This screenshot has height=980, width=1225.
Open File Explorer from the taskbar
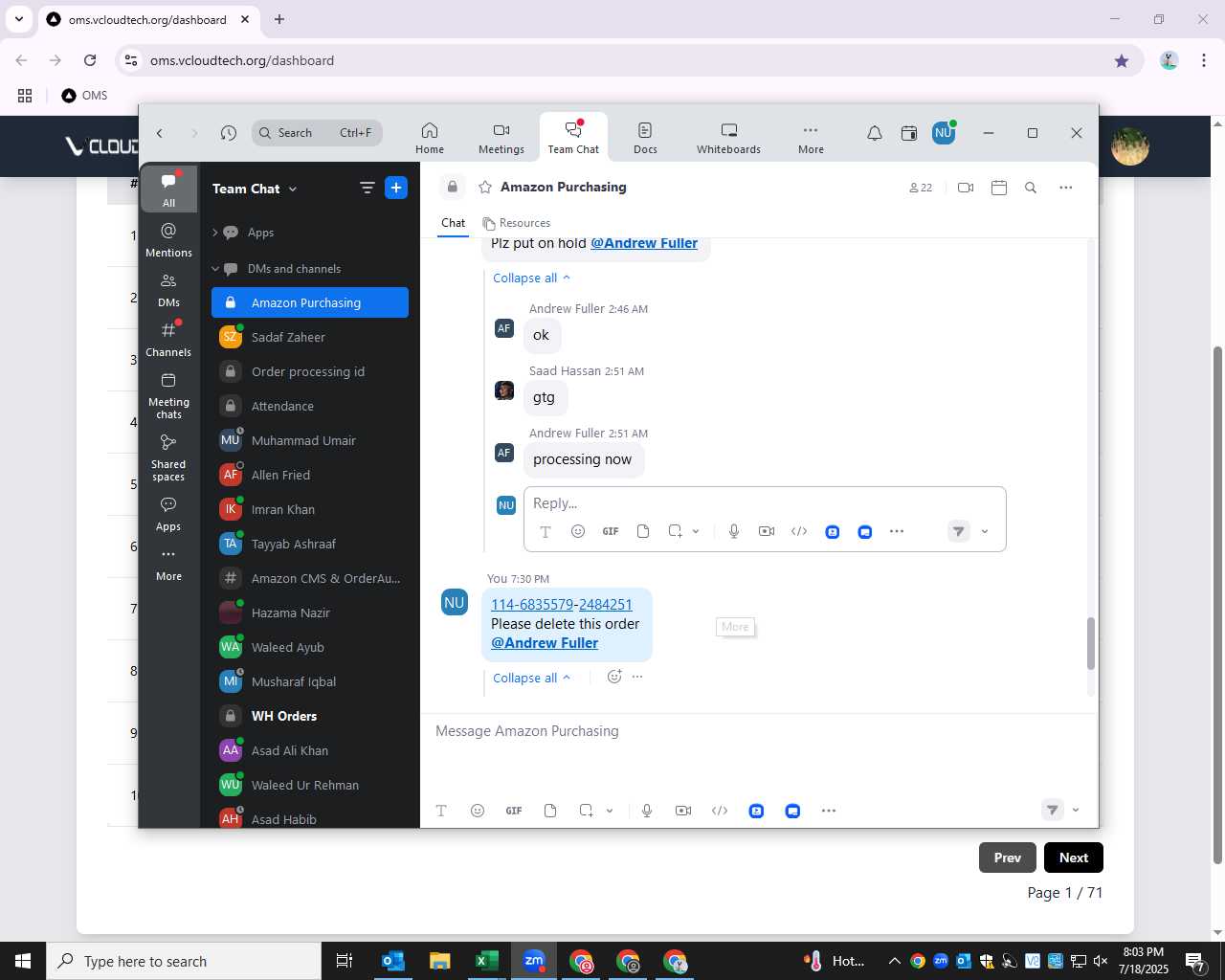click(439, 961)
